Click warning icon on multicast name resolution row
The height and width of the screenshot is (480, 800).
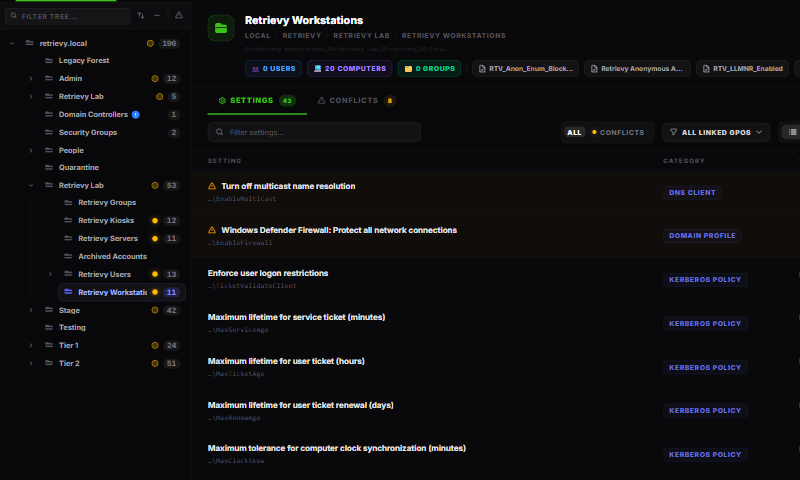212,186
